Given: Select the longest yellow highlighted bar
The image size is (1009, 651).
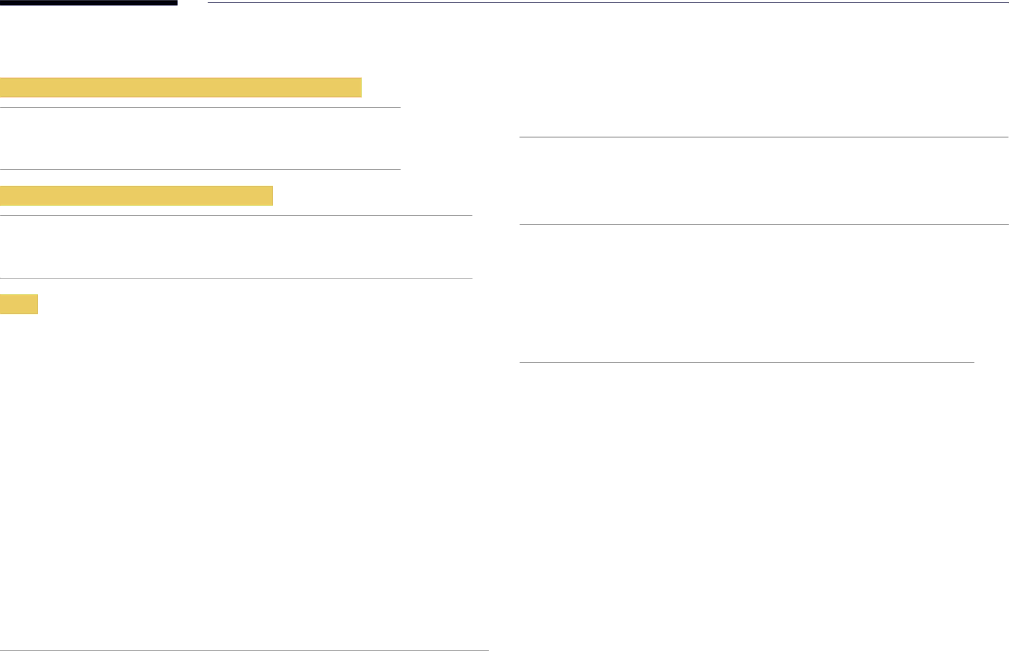Looking at the screenshot, I should [181, 87].
